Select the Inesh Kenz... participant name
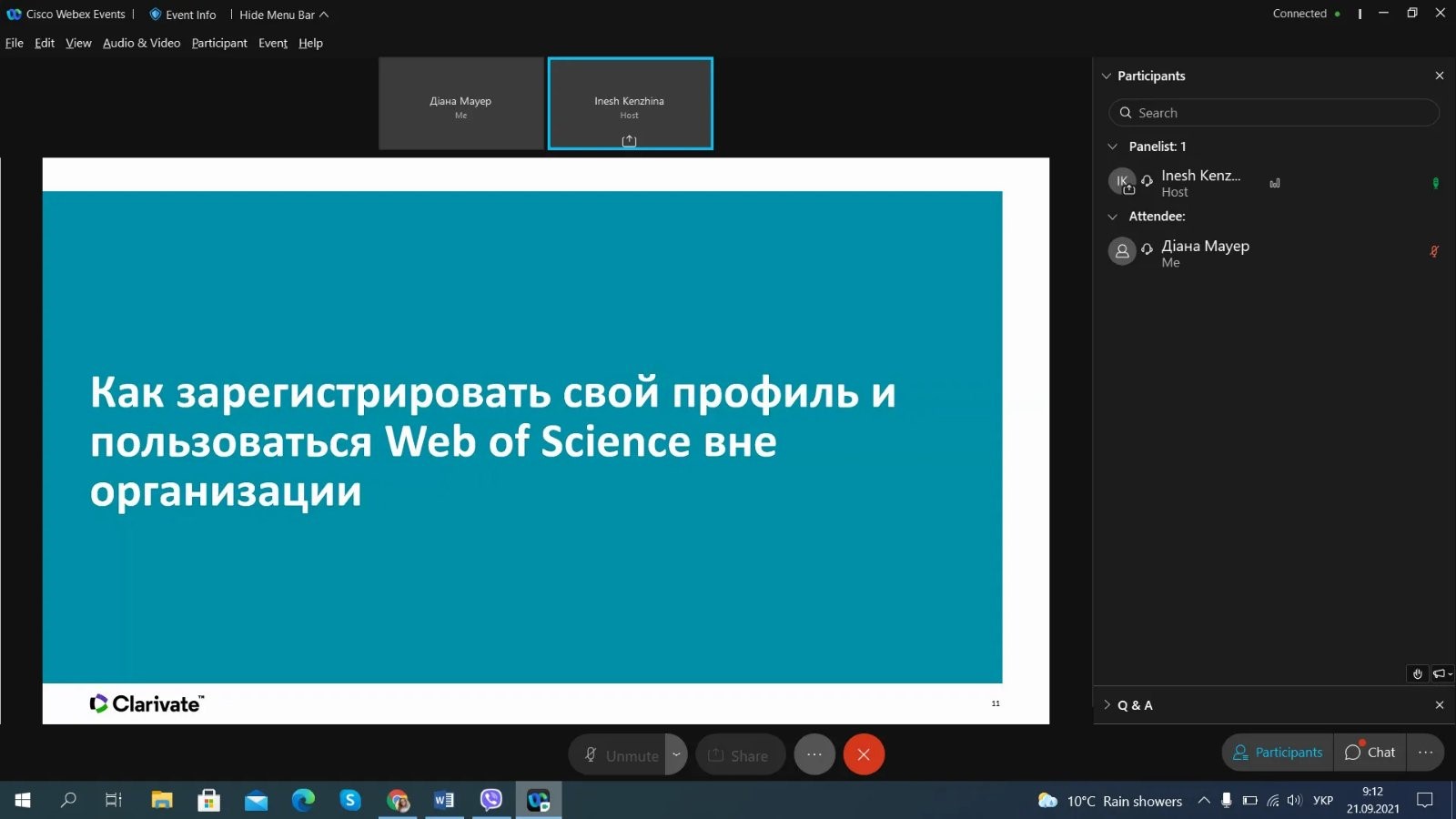 point(1200,176)
